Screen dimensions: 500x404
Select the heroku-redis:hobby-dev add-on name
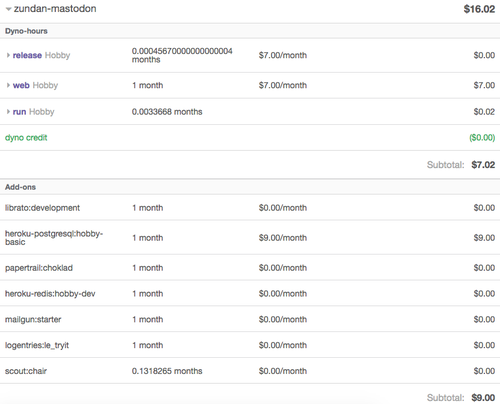click(x=50, y=294)
